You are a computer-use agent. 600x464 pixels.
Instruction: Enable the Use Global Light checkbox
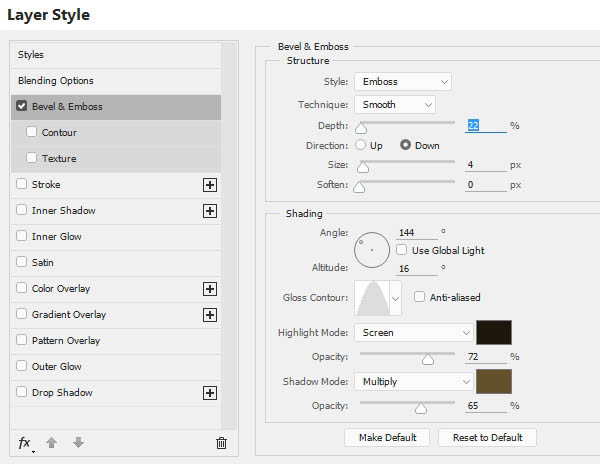point(402,250)
